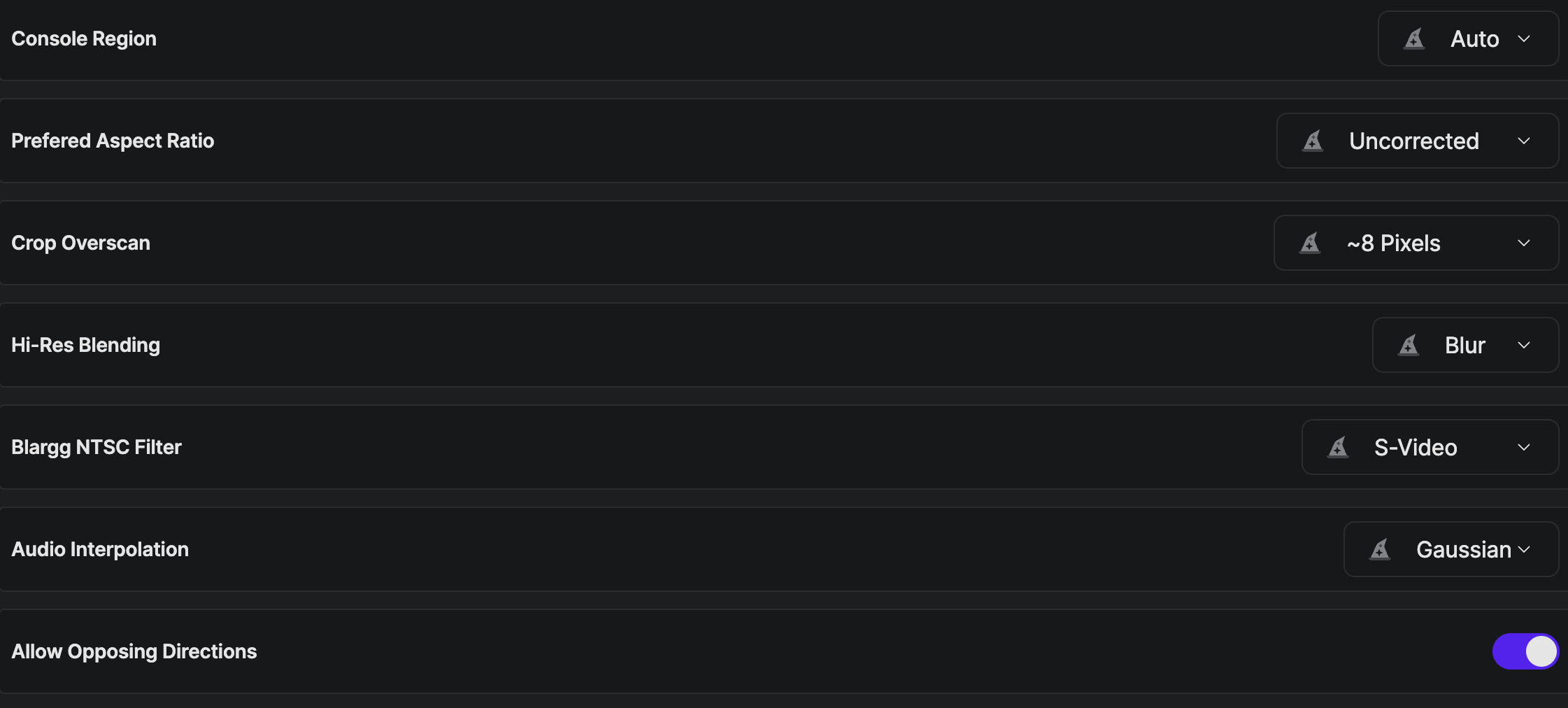Click the wizard hat icon beside Uncorrected

1313,141
